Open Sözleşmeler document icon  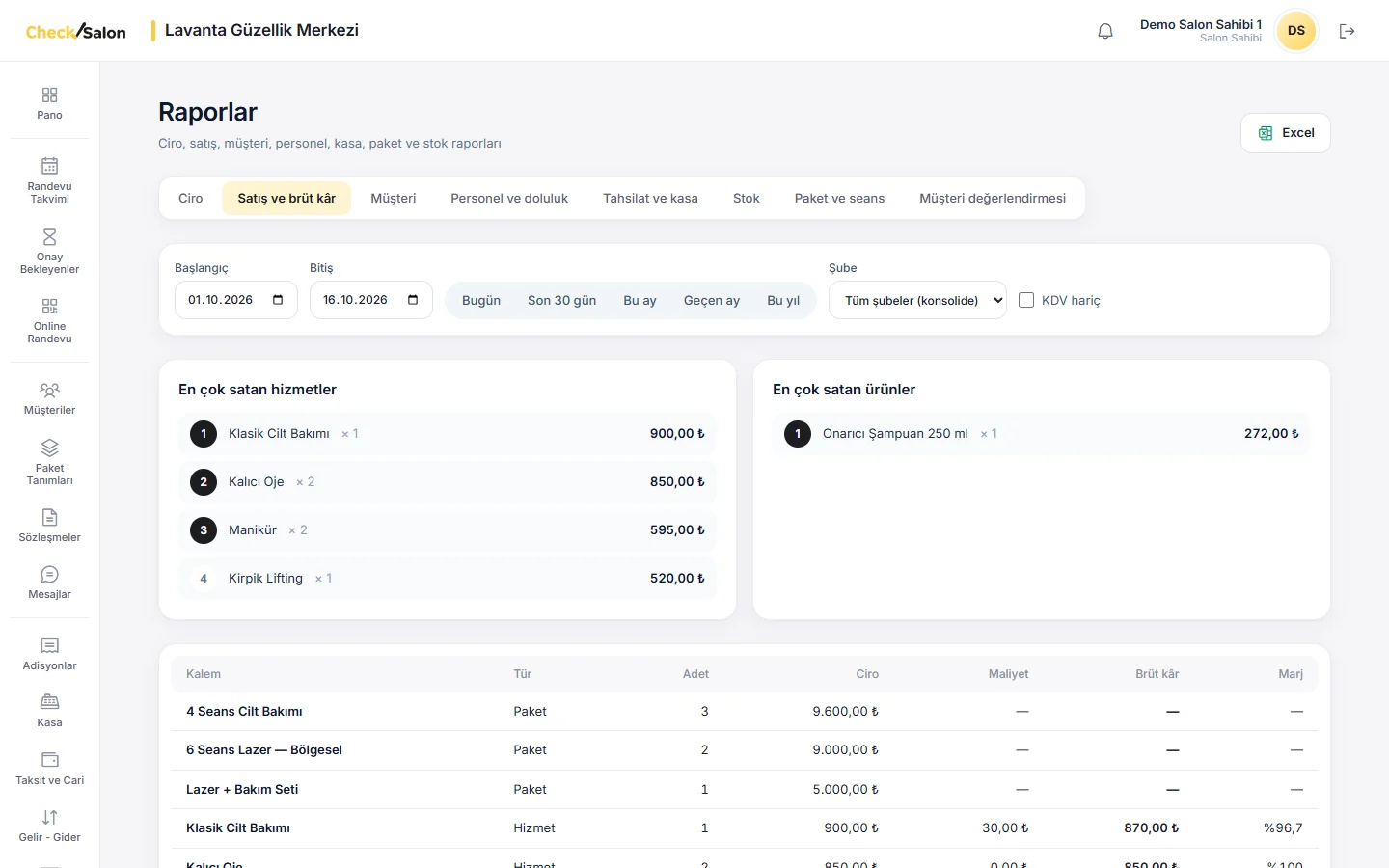(x=49, y=518)
